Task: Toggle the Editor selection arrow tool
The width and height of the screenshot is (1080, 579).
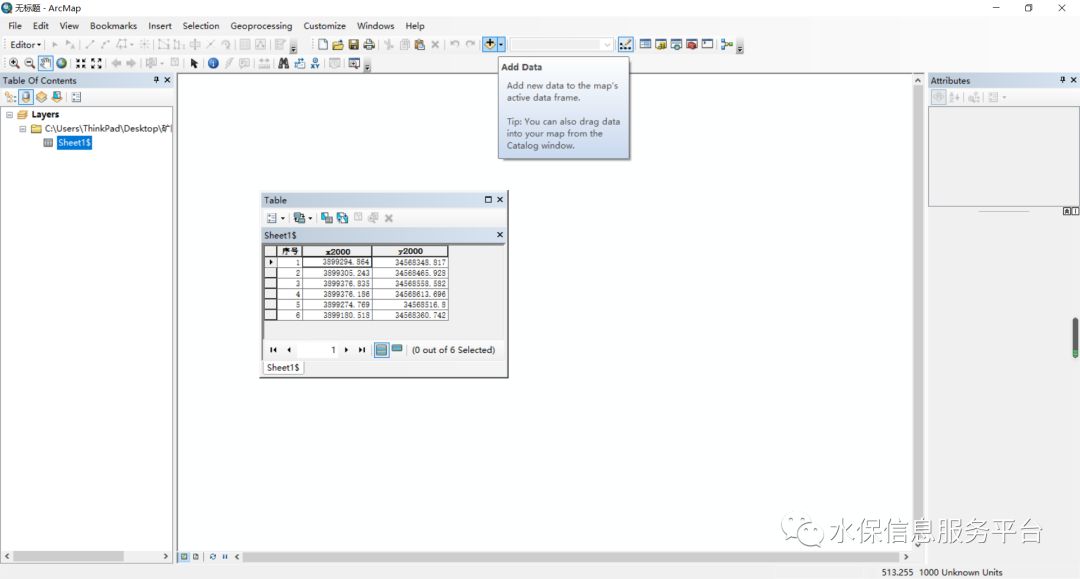Action: [55, 44]
